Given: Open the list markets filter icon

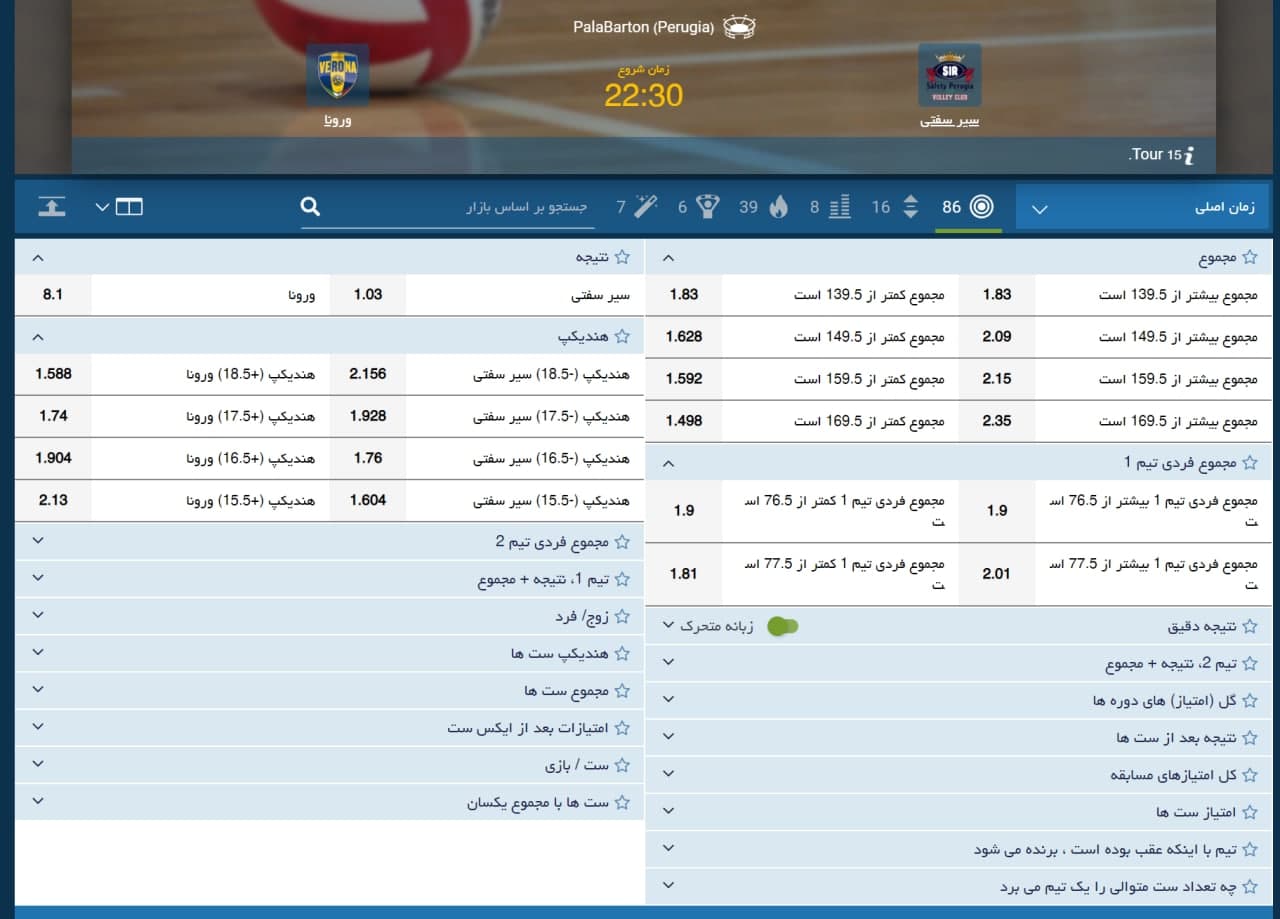Looking at the screenshot, I should 839,207.
